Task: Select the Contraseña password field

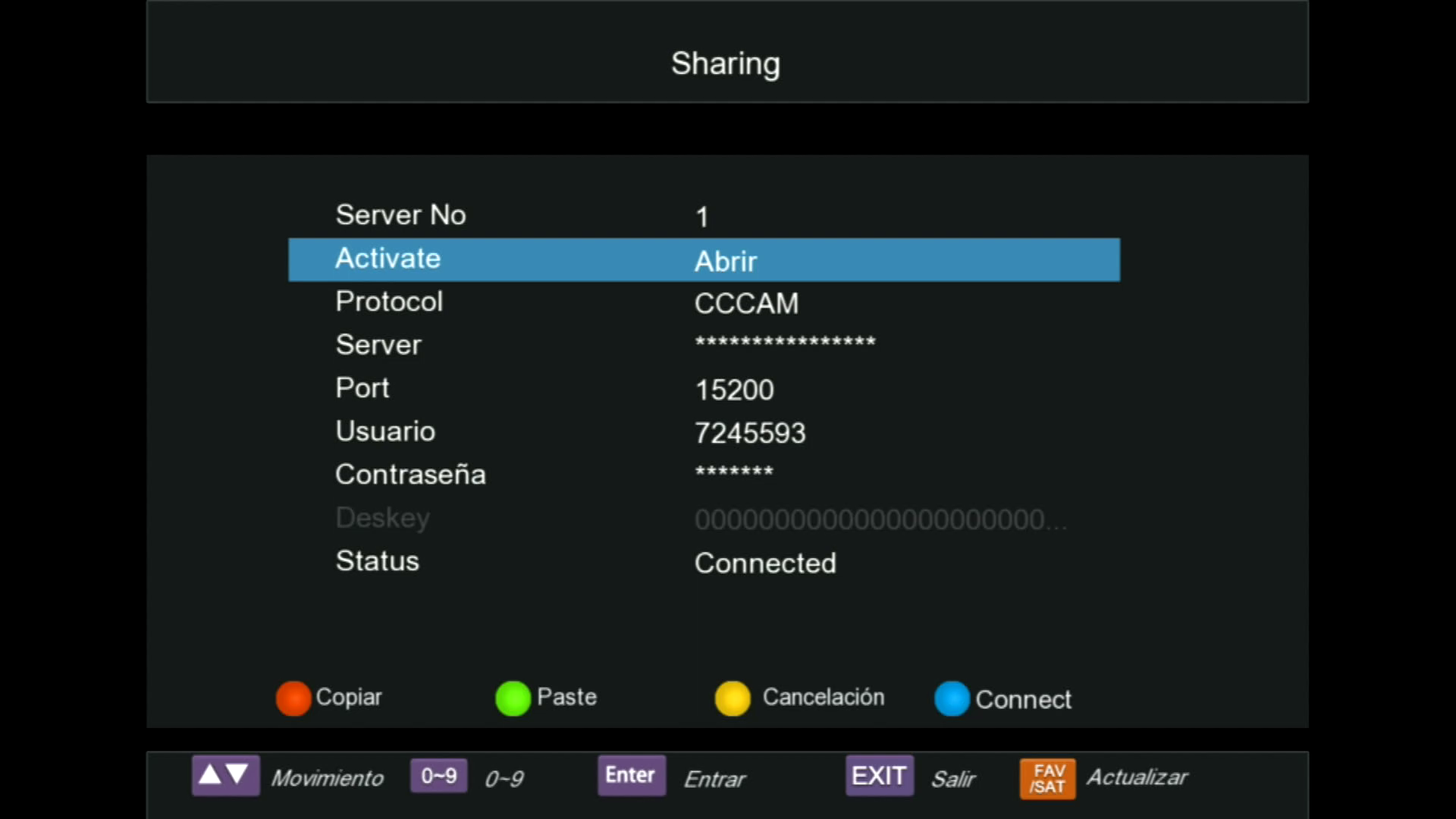Action: (x=734, y=472)
